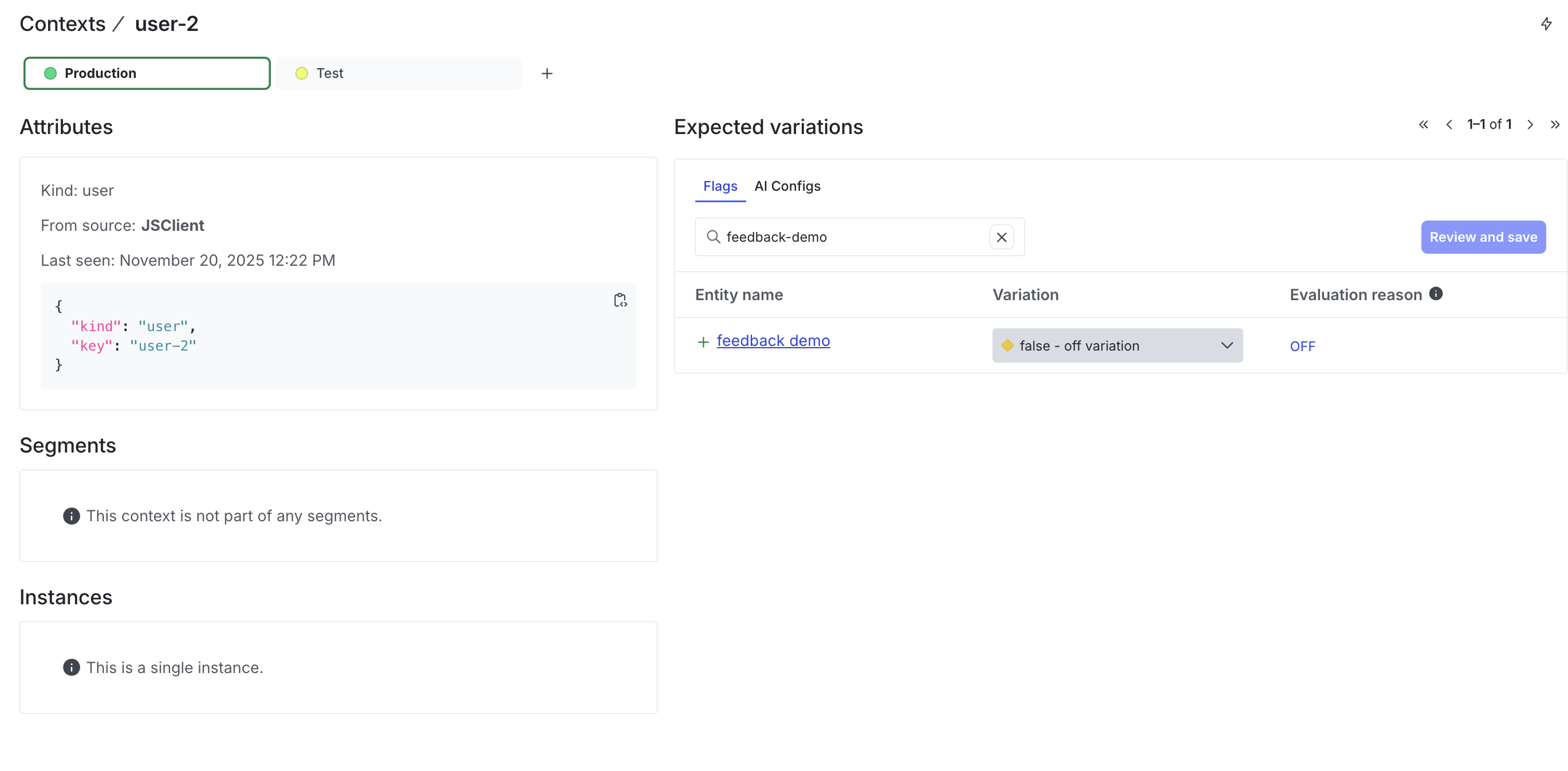Jump to last page with double-chevron icon

coord(1556,124)
